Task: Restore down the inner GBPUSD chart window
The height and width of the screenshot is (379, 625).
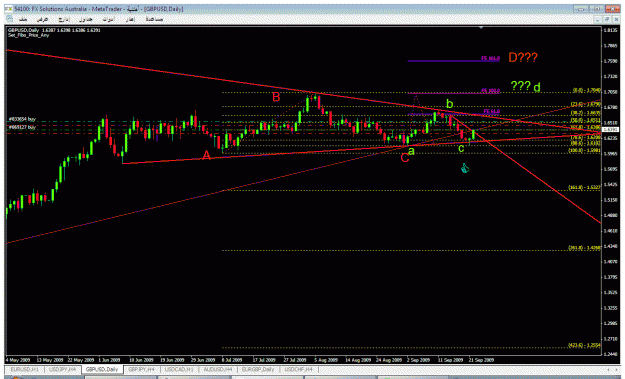Action: tap(606, 19)
